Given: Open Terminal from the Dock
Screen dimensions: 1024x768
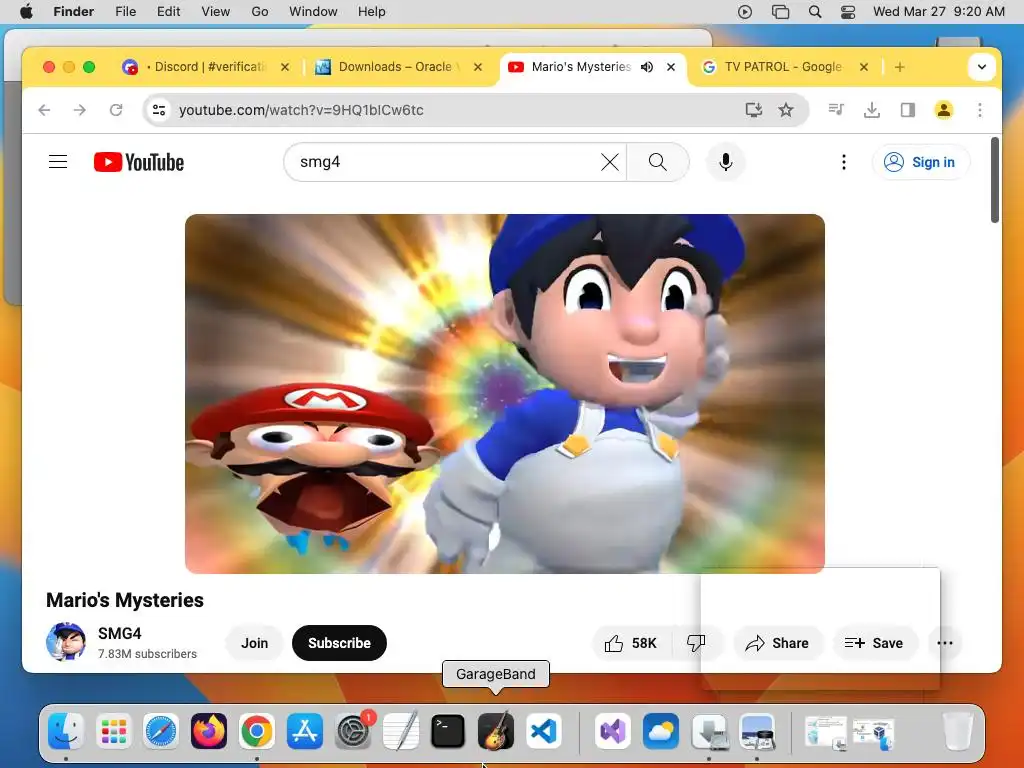Looking at the screenshot, I should pos(448,731).
